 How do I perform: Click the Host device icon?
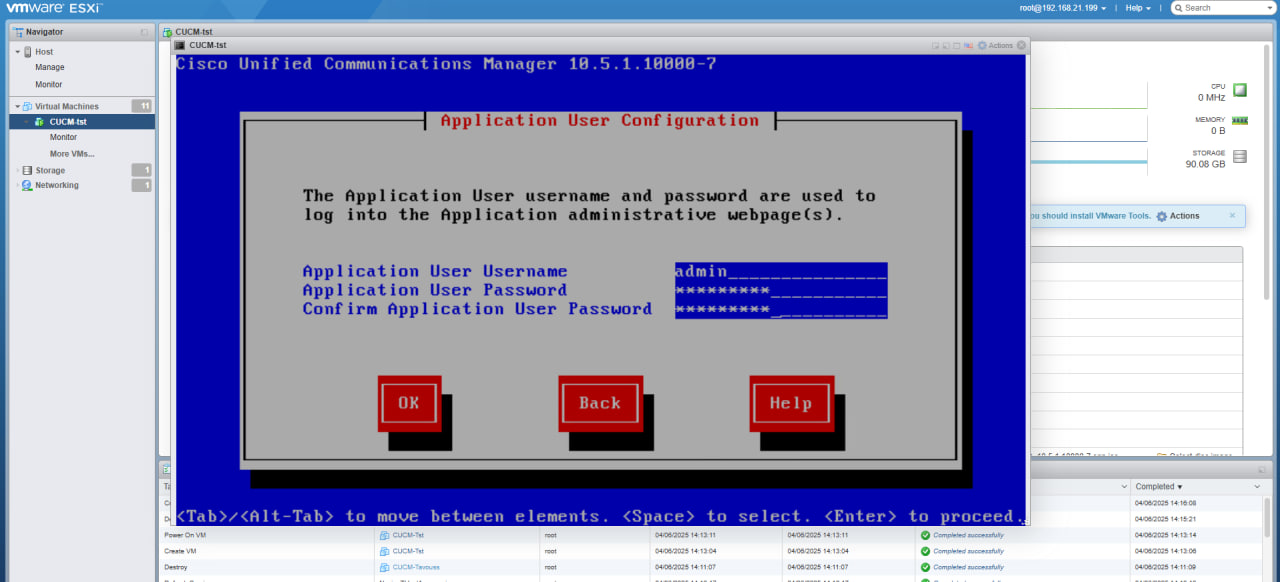28,52
